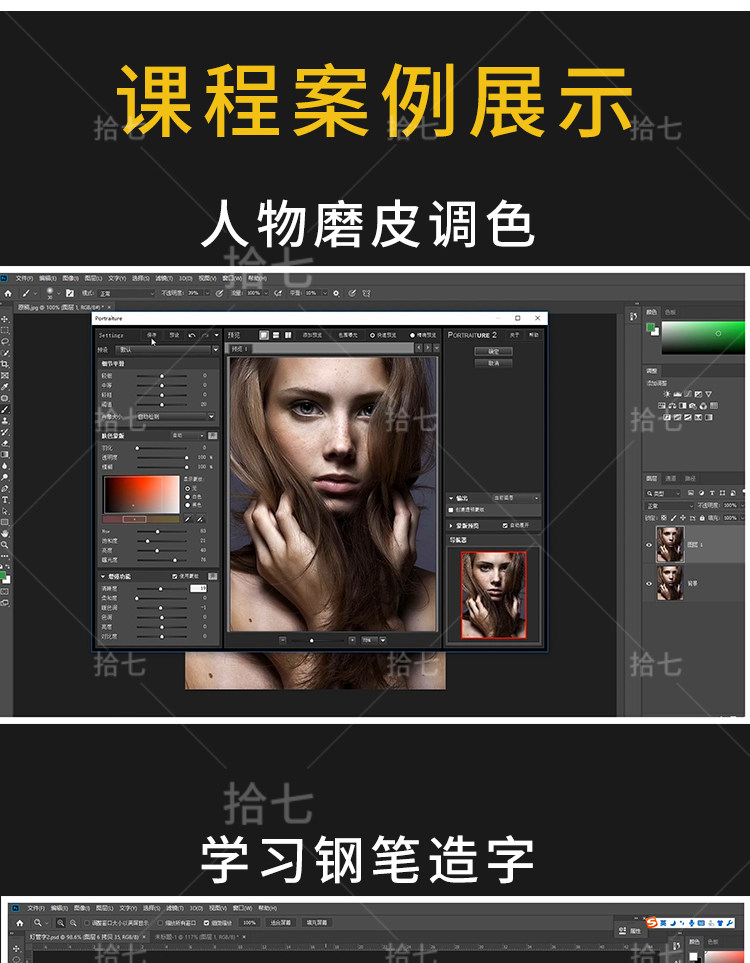Open the 编辑(E) menu
Viewport: 750px width, 963px height.
tap(47, 278)
